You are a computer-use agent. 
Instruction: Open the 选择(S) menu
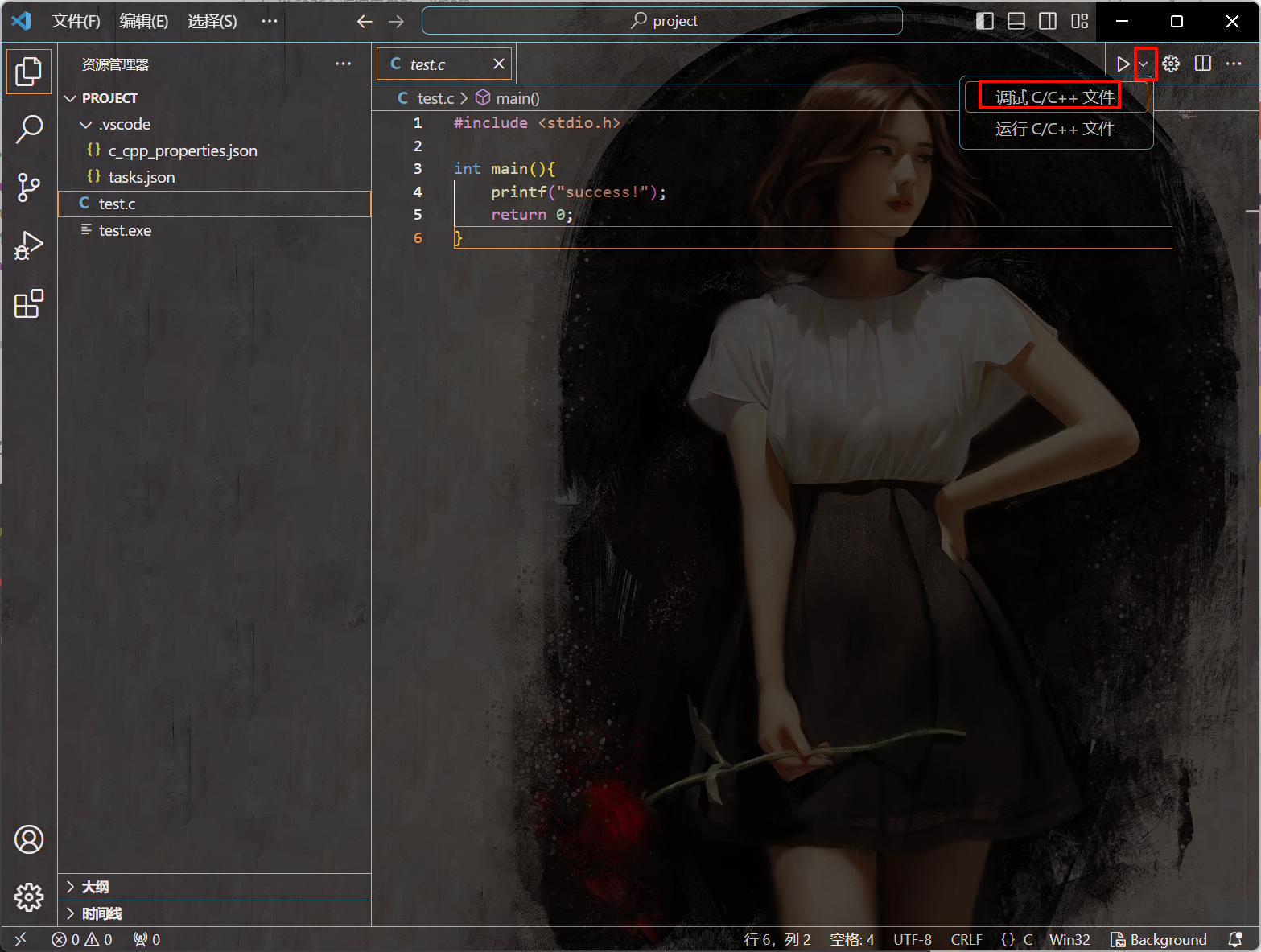coord(212,21)
